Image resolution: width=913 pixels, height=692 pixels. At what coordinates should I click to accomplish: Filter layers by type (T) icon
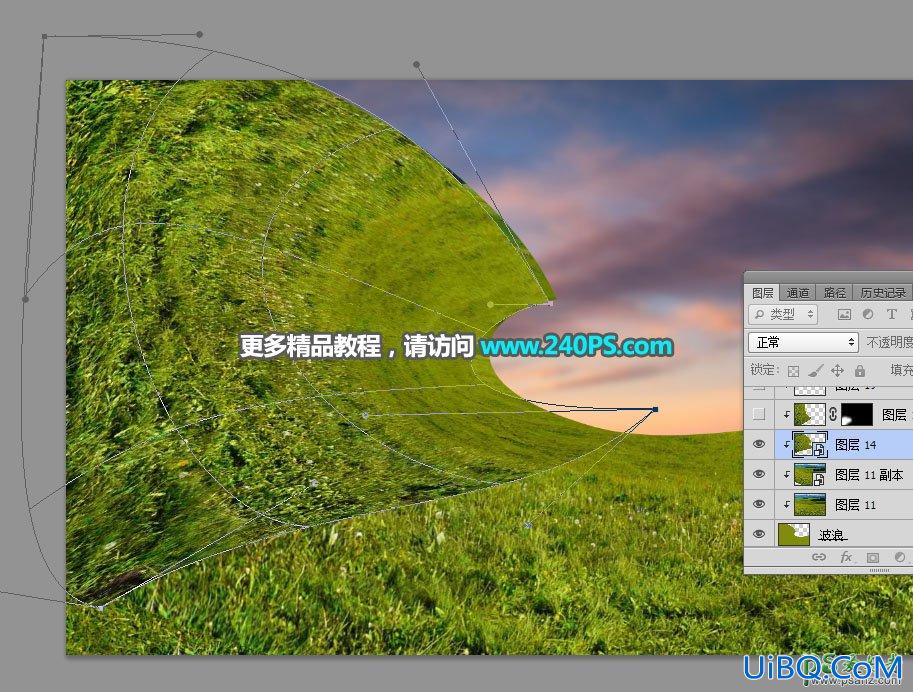click(x=891, y=315)
